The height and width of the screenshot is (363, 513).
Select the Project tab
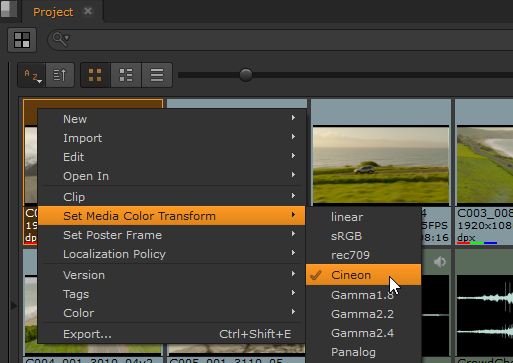pos(53,12)
